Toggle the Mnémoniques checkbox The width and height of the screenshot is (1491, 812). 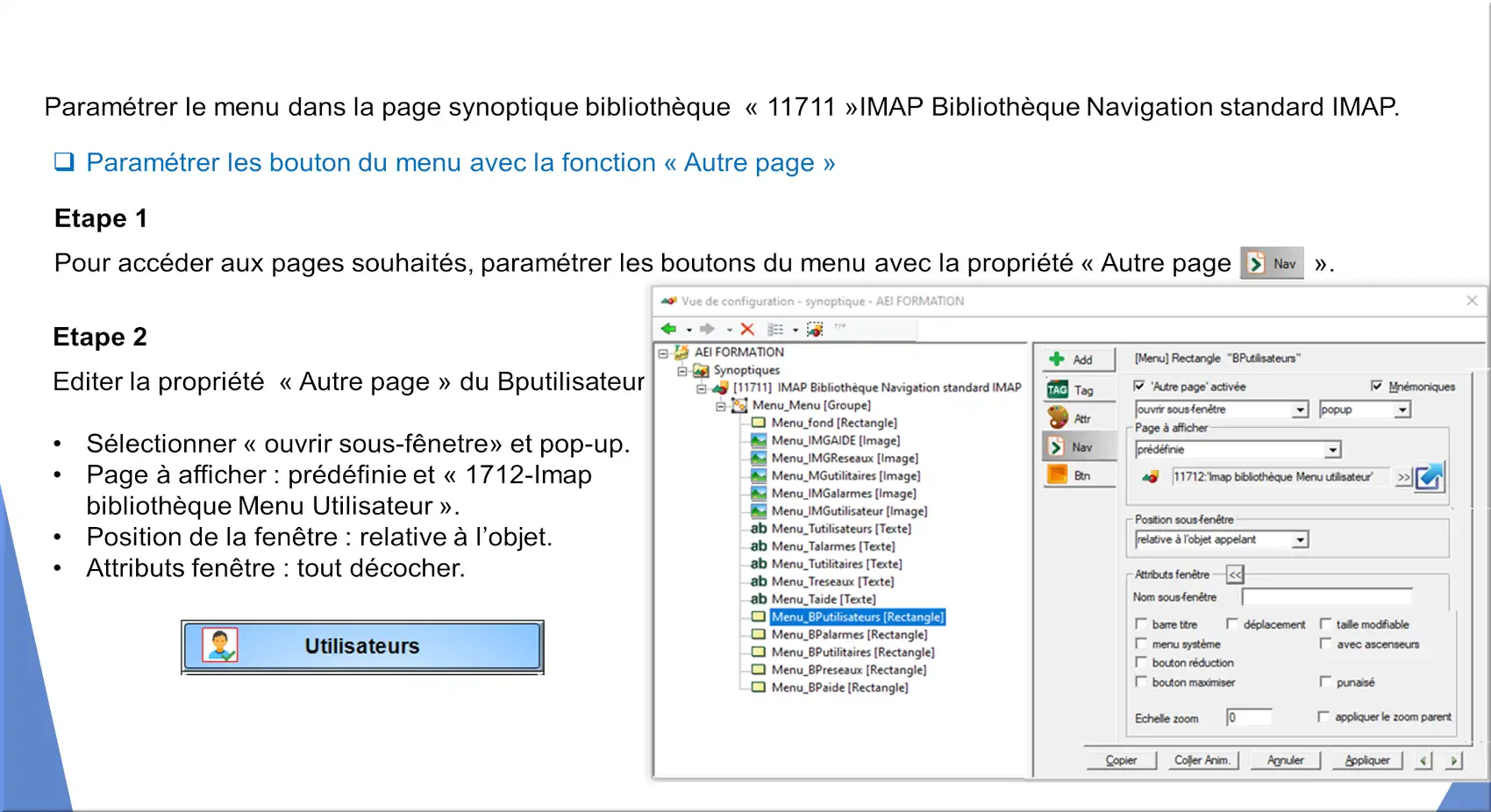[1376, 386]
